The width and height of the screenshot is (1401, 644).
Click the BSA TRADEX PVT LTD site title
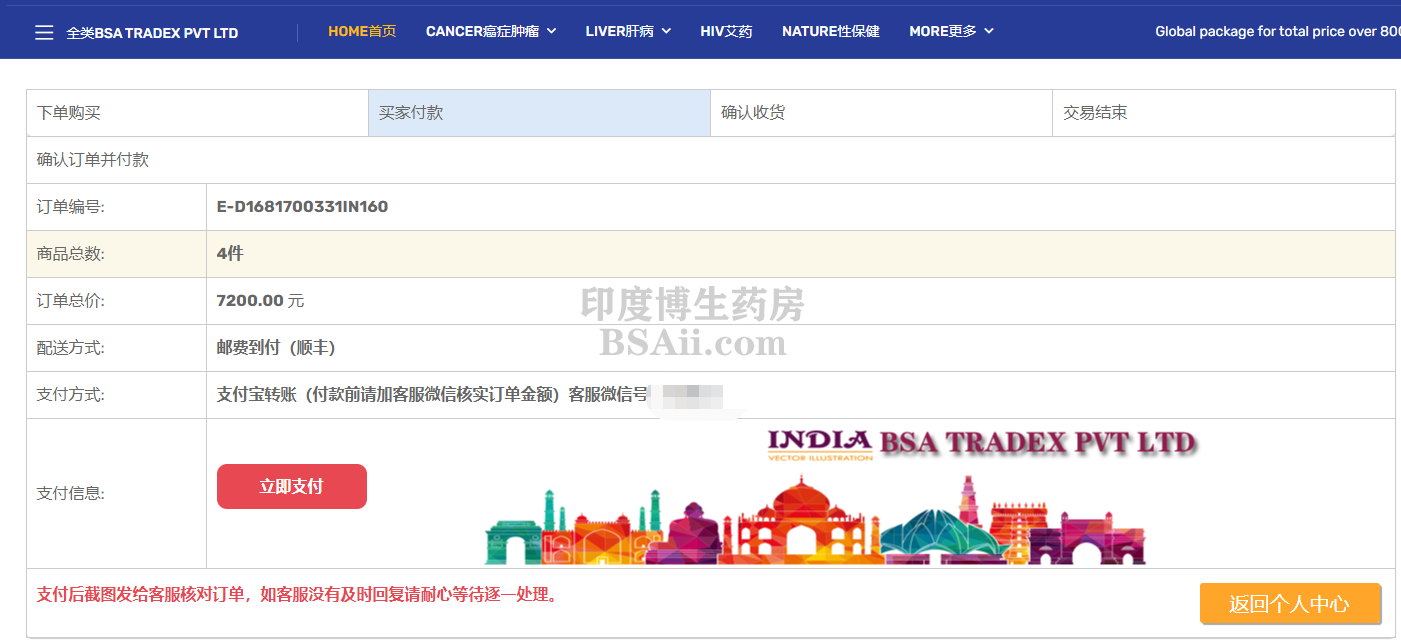pyautogui.click(x=152, y=33)
